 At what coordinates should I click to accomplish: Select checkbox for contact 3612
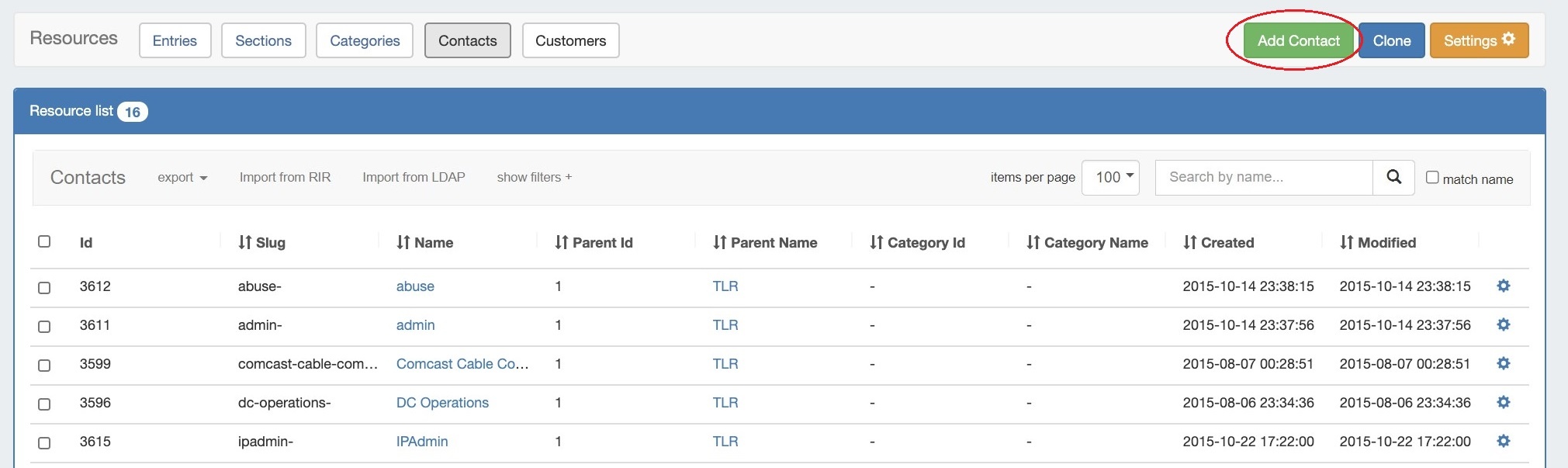click(44, 287)
